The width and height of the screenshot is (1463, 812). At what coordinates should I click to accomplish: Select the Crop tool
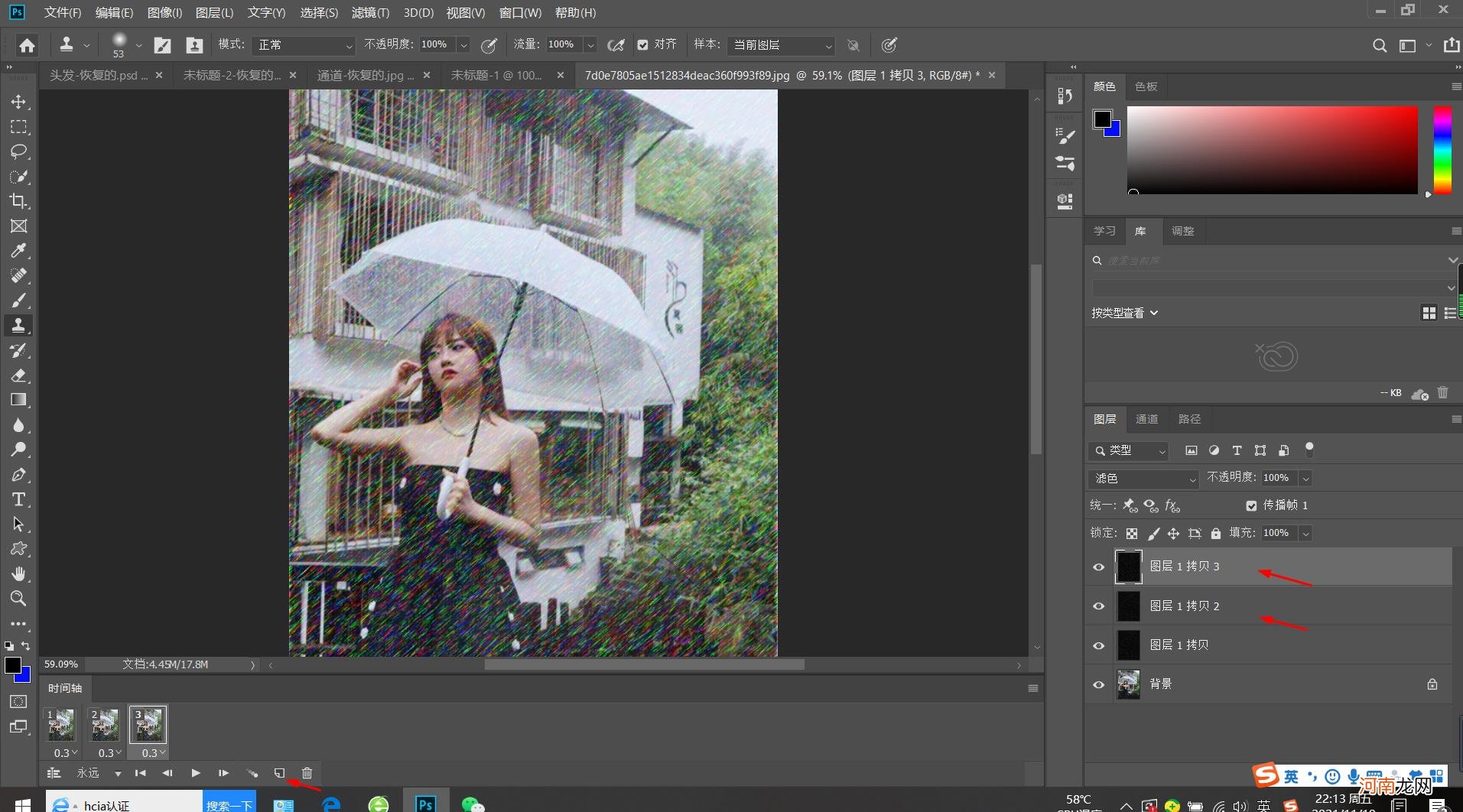[x=18, y=201]
